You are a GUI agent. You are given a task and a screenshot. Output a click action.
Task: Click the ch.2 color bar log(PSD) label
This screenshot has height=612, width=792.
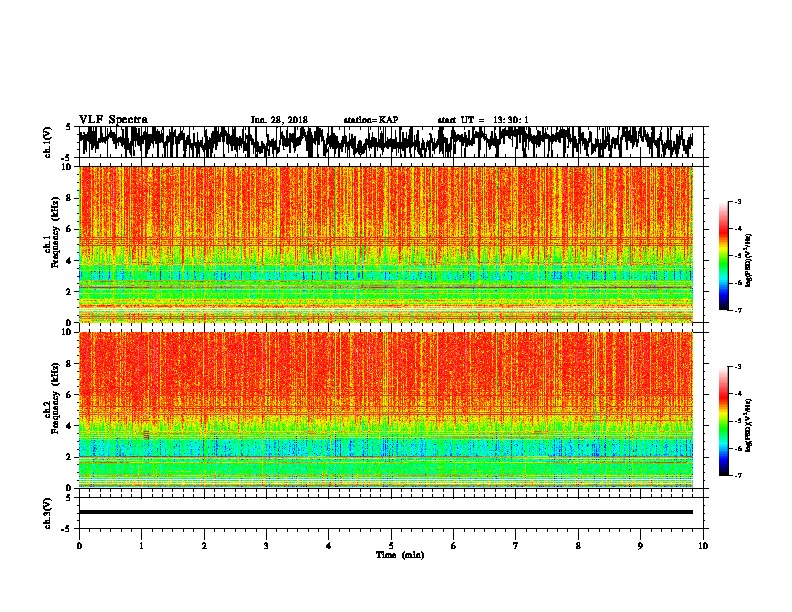(748, 425)
